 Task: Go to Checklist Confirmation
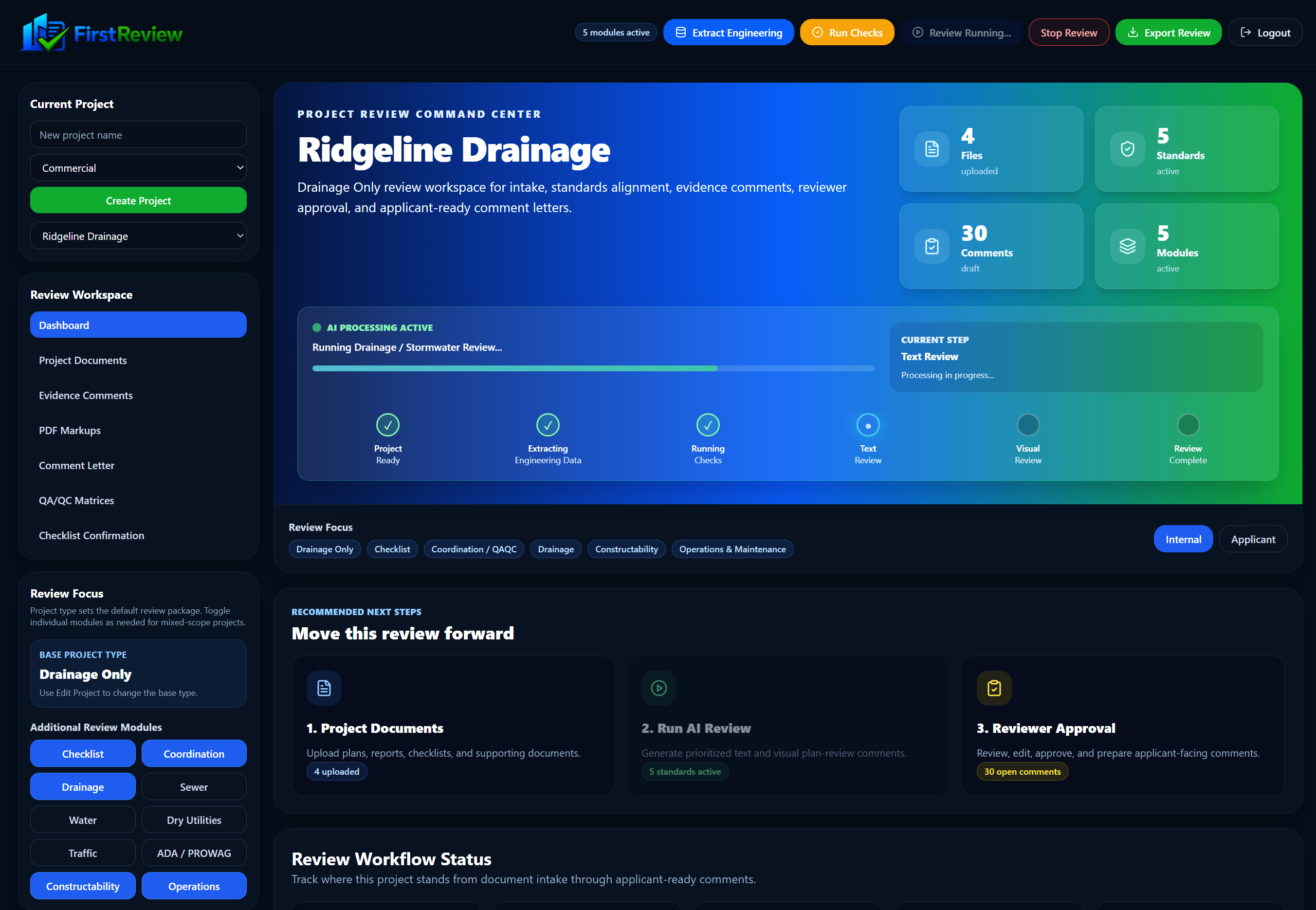click(139, 535)
